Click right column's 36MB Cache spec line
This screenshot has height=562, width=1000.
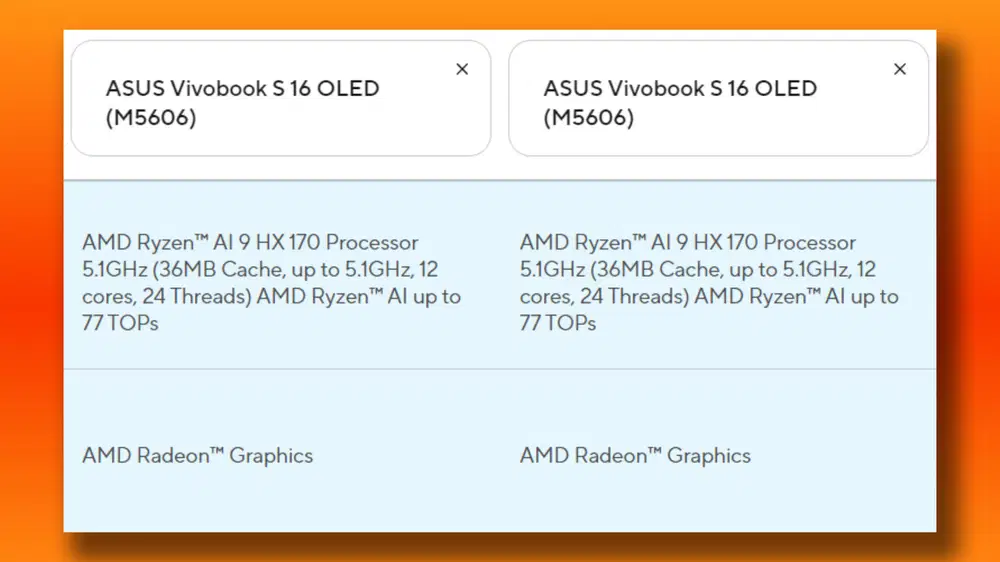click(698, 270)
